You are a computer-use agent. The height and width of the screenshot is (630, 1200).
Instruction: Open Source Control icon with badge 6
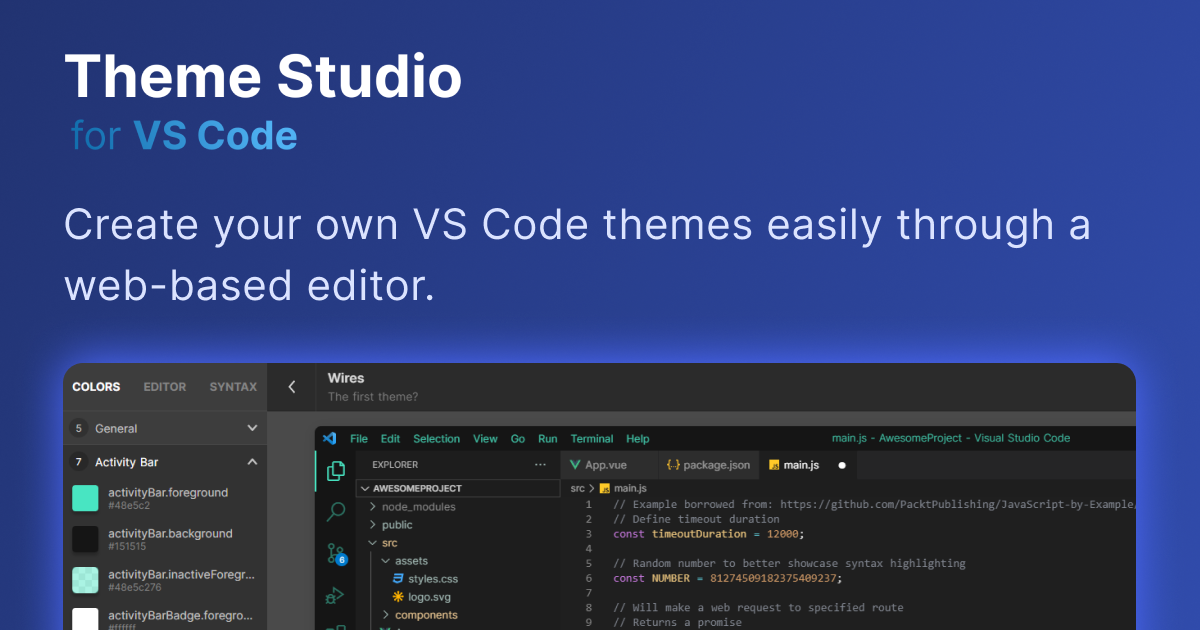[336, 554]
